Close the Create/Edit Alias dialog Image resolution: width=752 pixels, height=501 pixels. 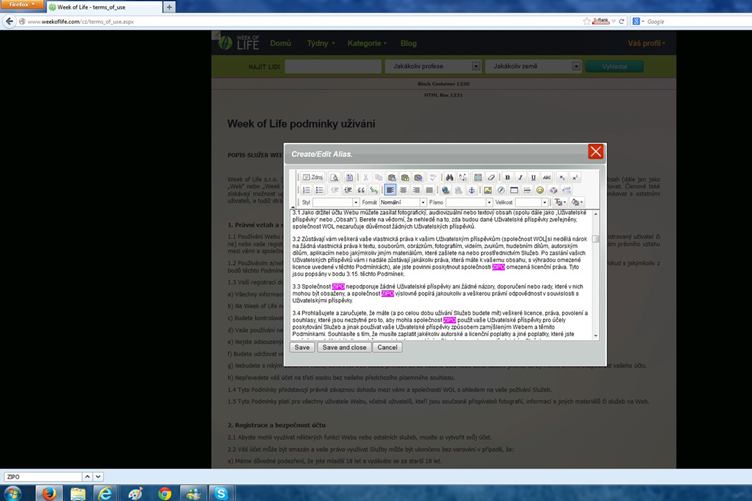(x=596, y=152)
